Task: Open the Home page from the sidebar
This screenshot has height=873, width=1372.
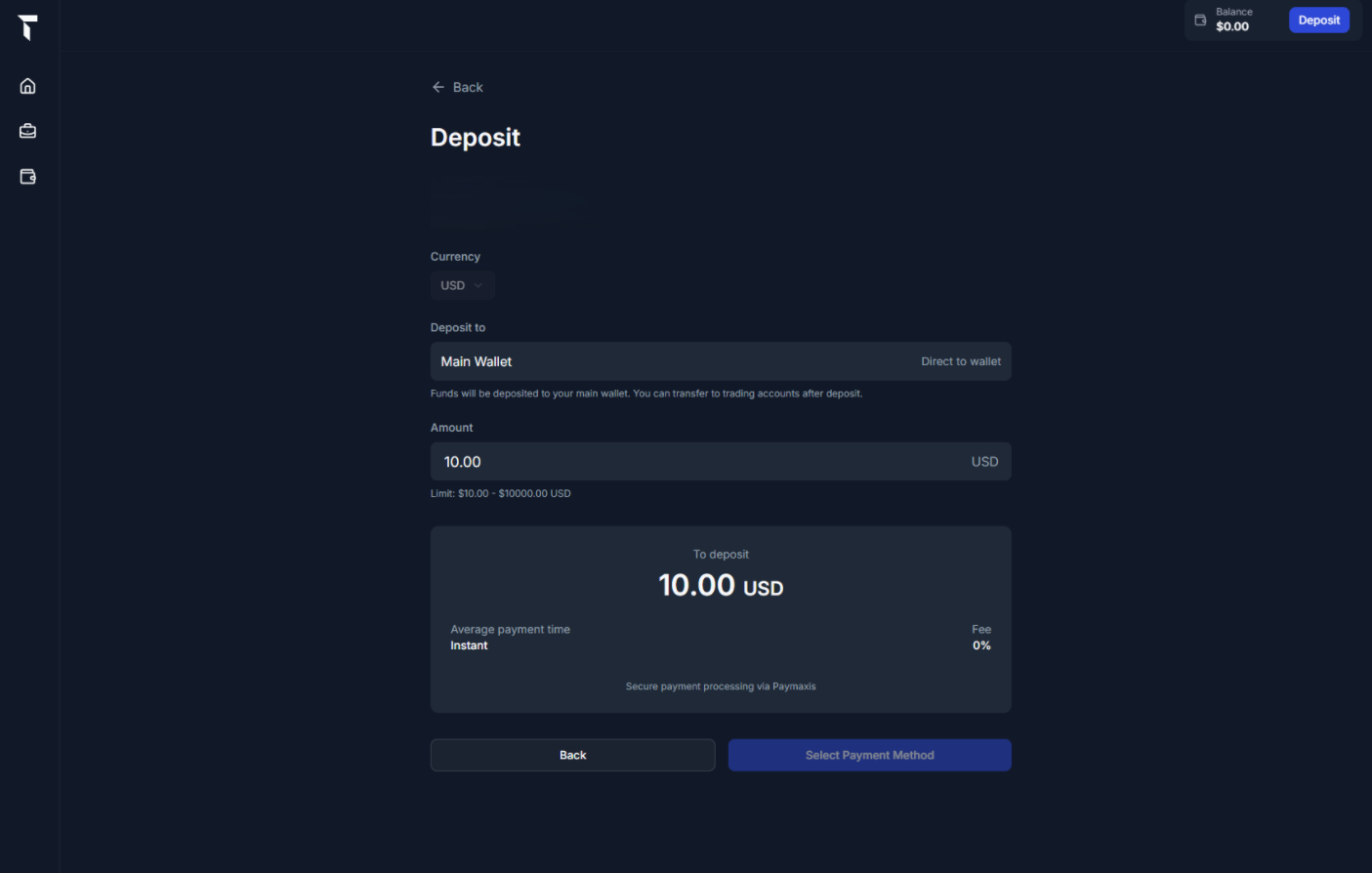Action: point(28,86)
